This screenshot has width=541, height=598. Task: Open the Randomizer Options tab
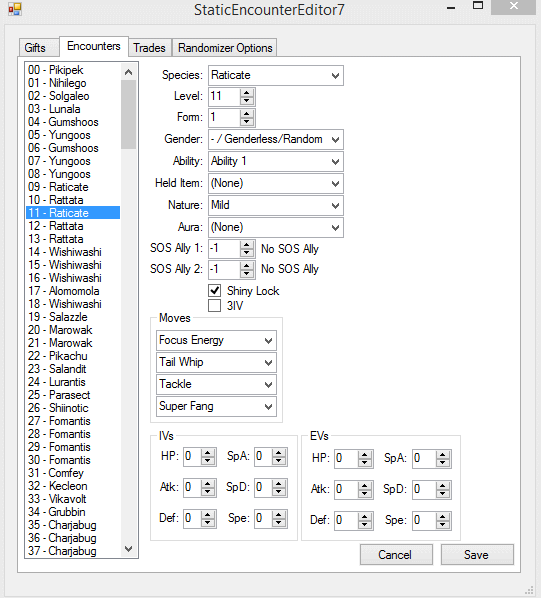coord(225,48)
